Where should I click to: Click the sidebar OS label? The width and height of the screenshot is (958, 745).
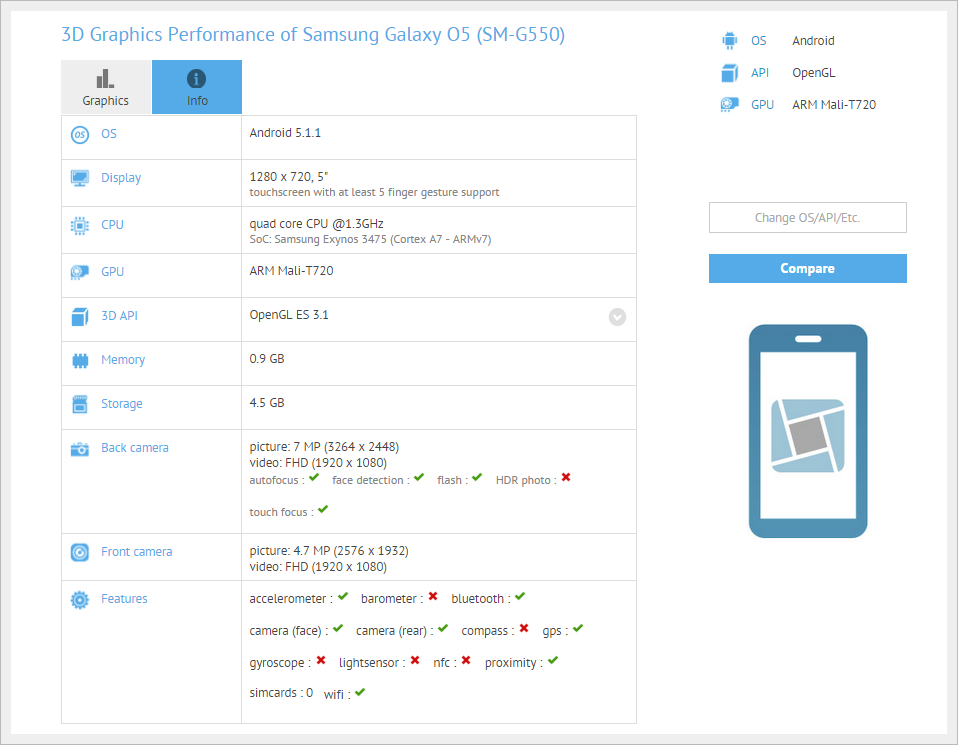[x=759, y=41]
